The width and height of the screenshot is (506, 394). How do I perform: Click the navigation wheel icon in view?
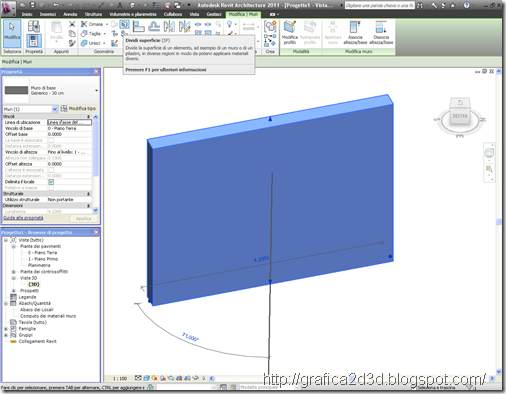click(x=489, y=153)
